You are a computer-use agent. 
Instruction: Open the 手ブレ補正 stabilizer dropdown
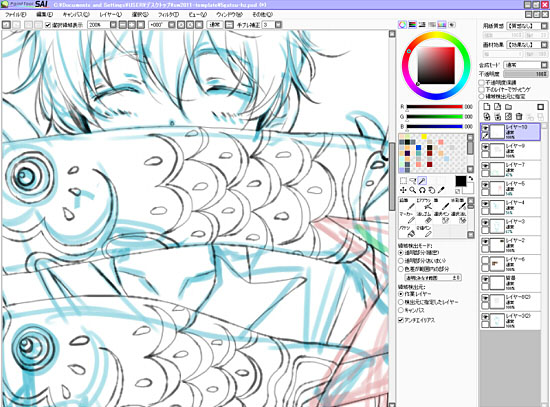[x=278, y=25]
